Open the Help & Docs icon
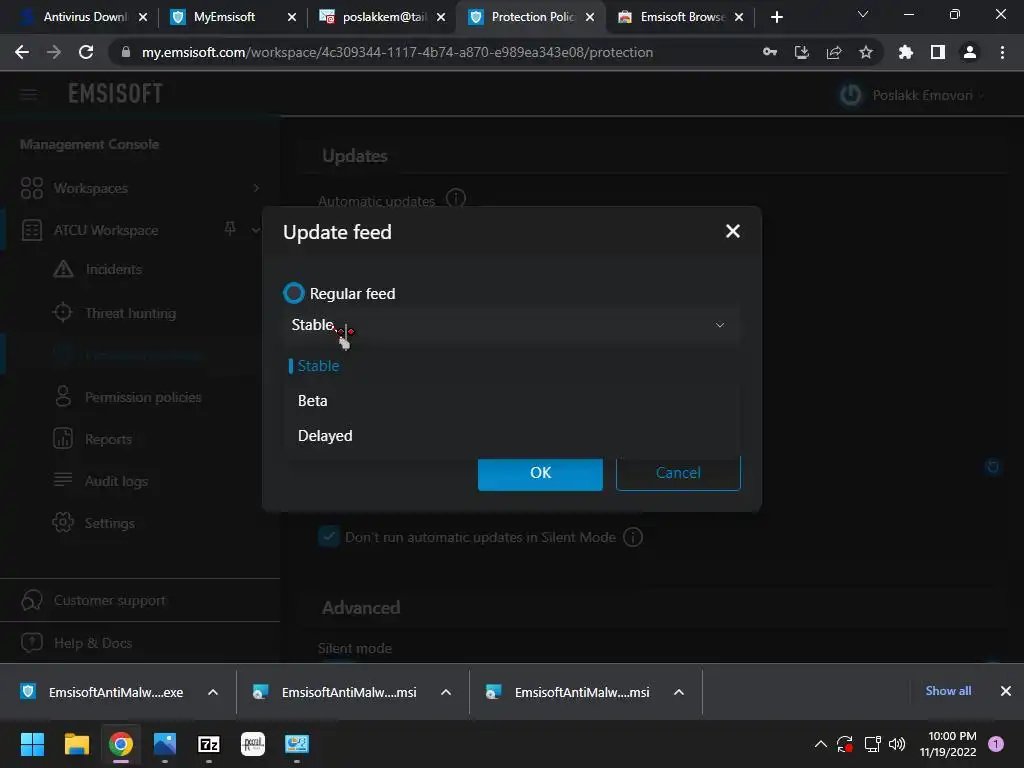Screen dimensions: 1024x768 click(31, 643)
